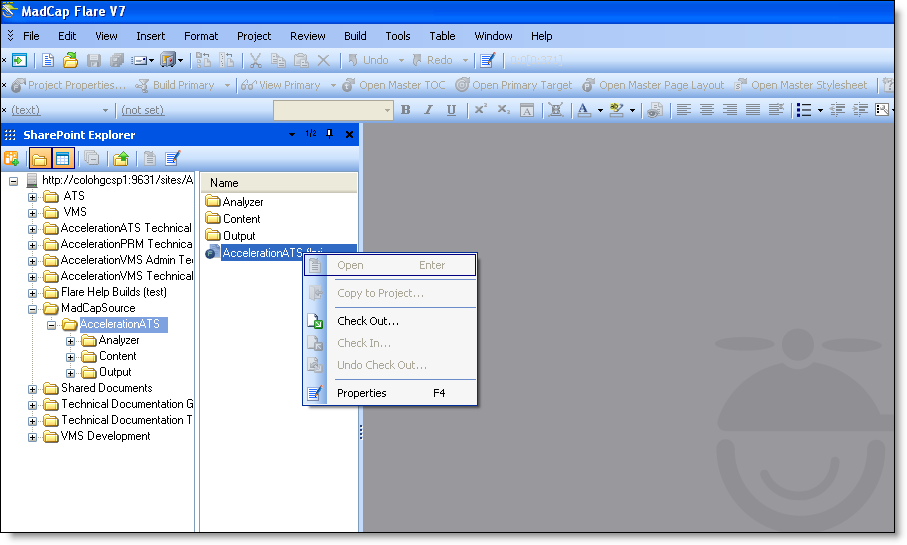
Task: Open project with the open-folder toolbar icon
Action: (x=71, y=60)
